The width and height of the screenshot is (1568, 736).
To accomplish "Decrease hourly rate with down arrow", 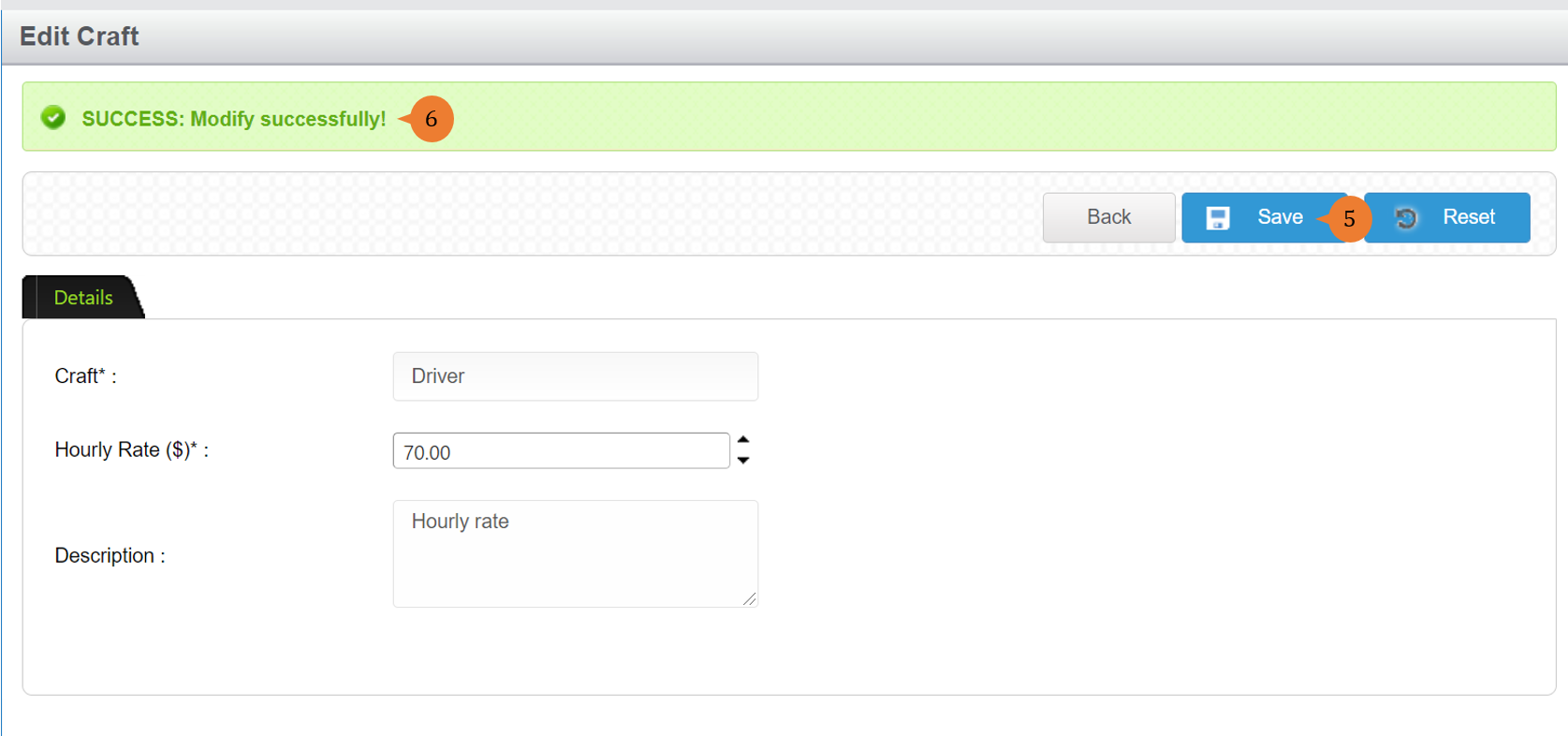I will (743, 460).
